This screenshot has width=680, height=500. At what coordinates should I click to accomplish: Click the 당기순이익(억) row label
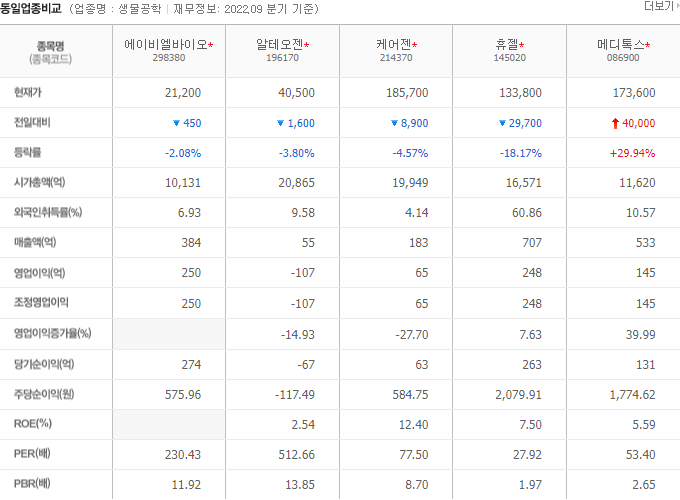point(44,364)
